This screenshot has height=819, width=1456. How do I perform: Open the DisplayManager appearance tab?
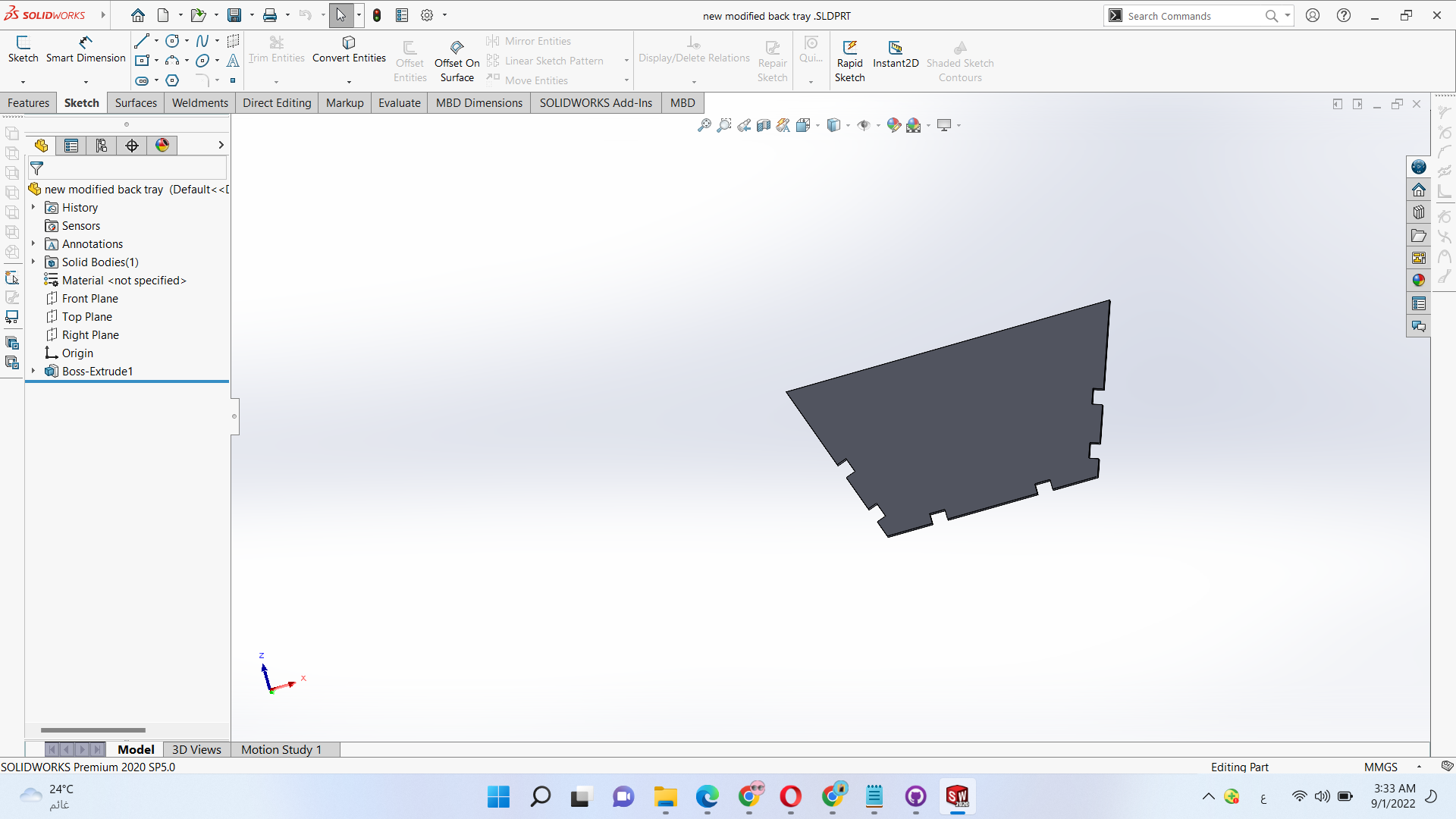[162, 146]
